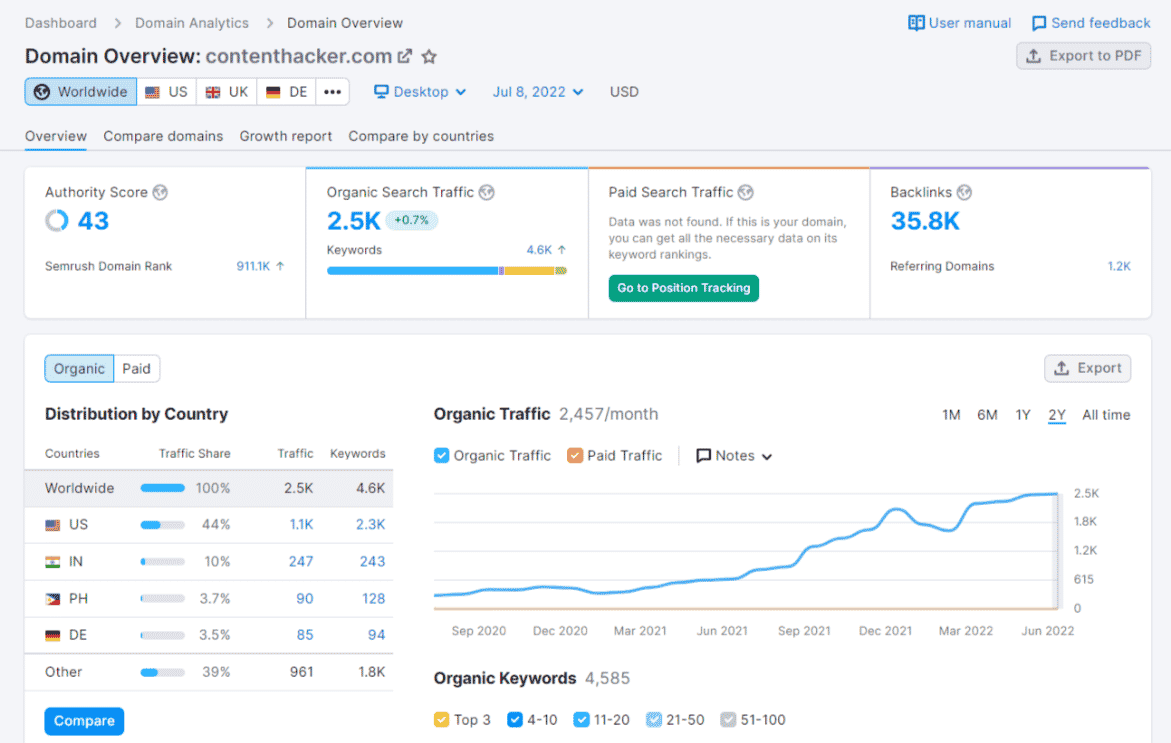
Task: Click the US traffic share bar
Action: (x=163, y=525)
